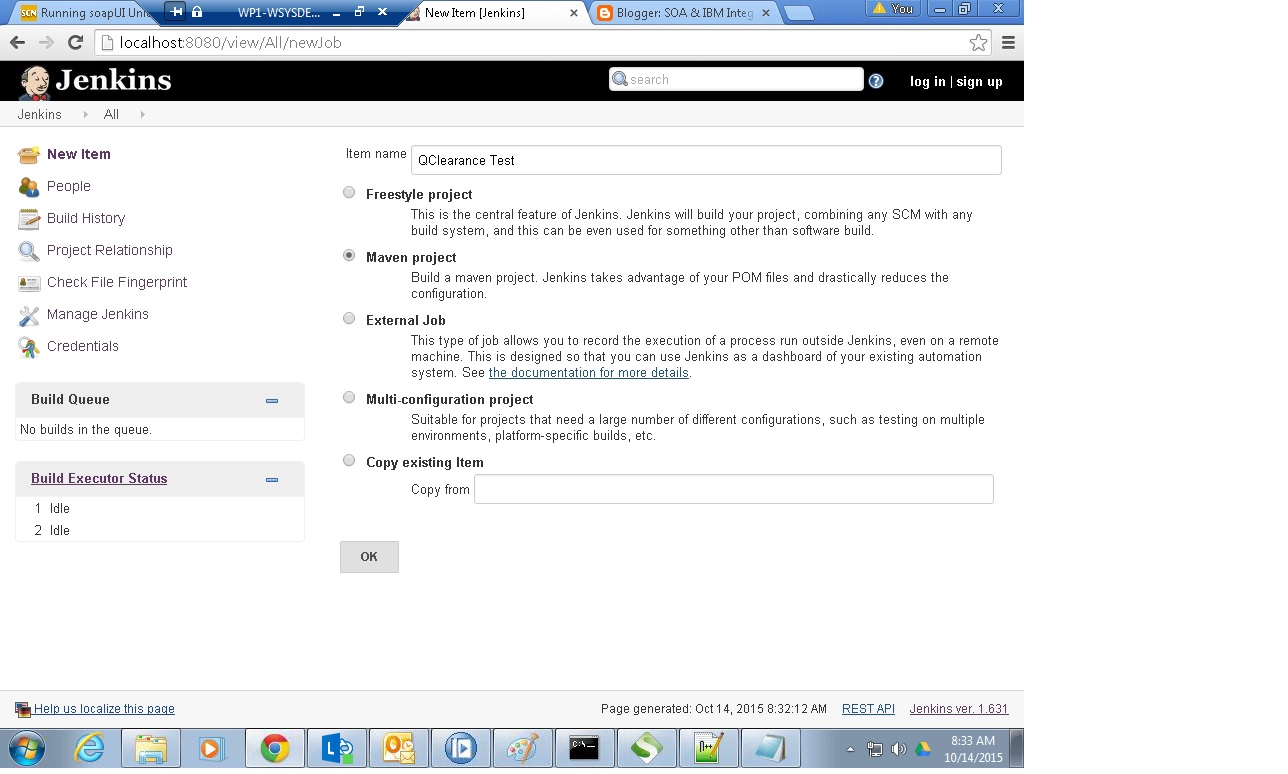Click the search help question mark icon
The image size is (1288, 774).
[x=876, y=81]
